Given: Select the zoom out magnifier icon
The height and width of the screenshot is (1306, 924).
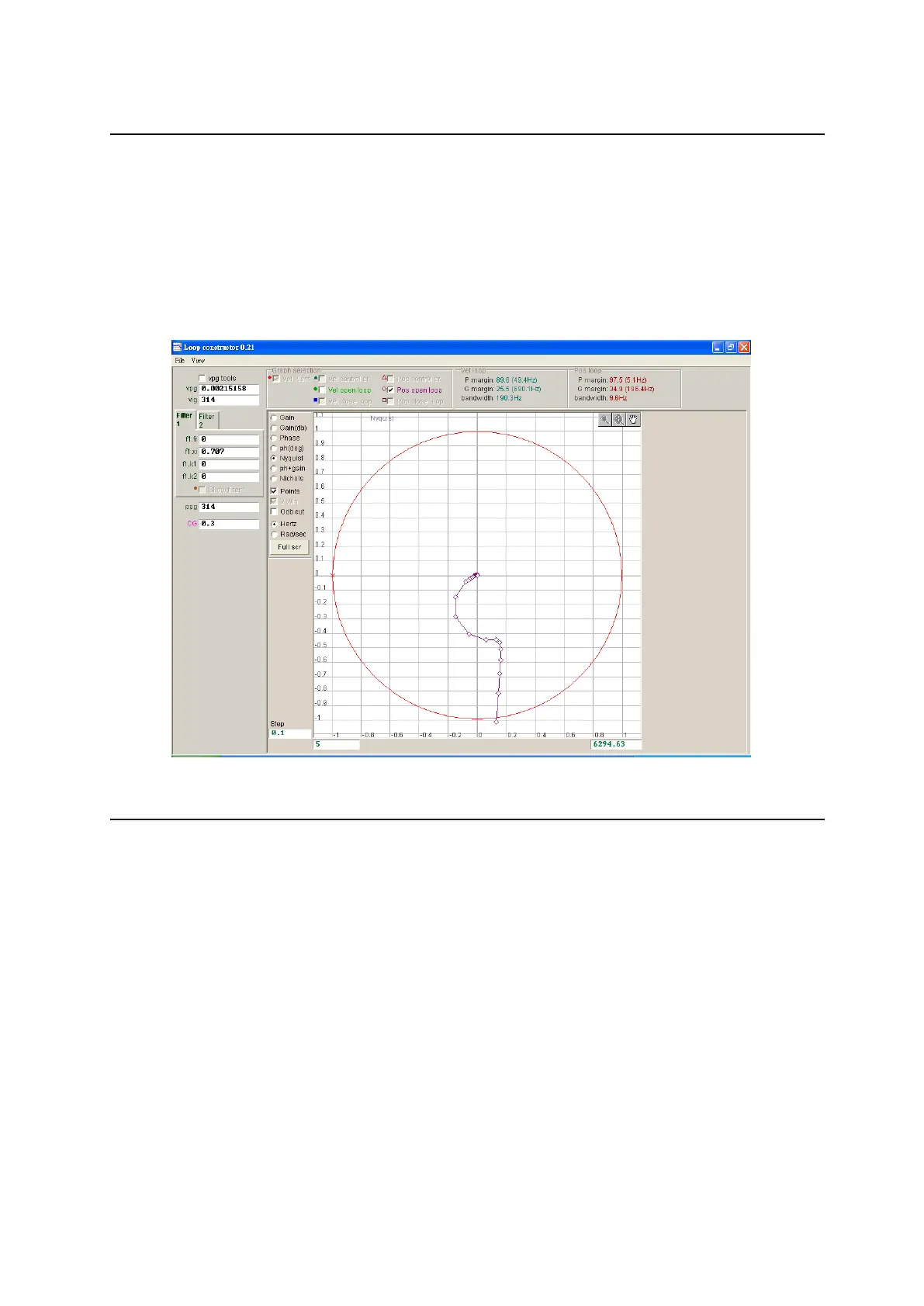Looking at the screenshot, I should coord(604,420).
